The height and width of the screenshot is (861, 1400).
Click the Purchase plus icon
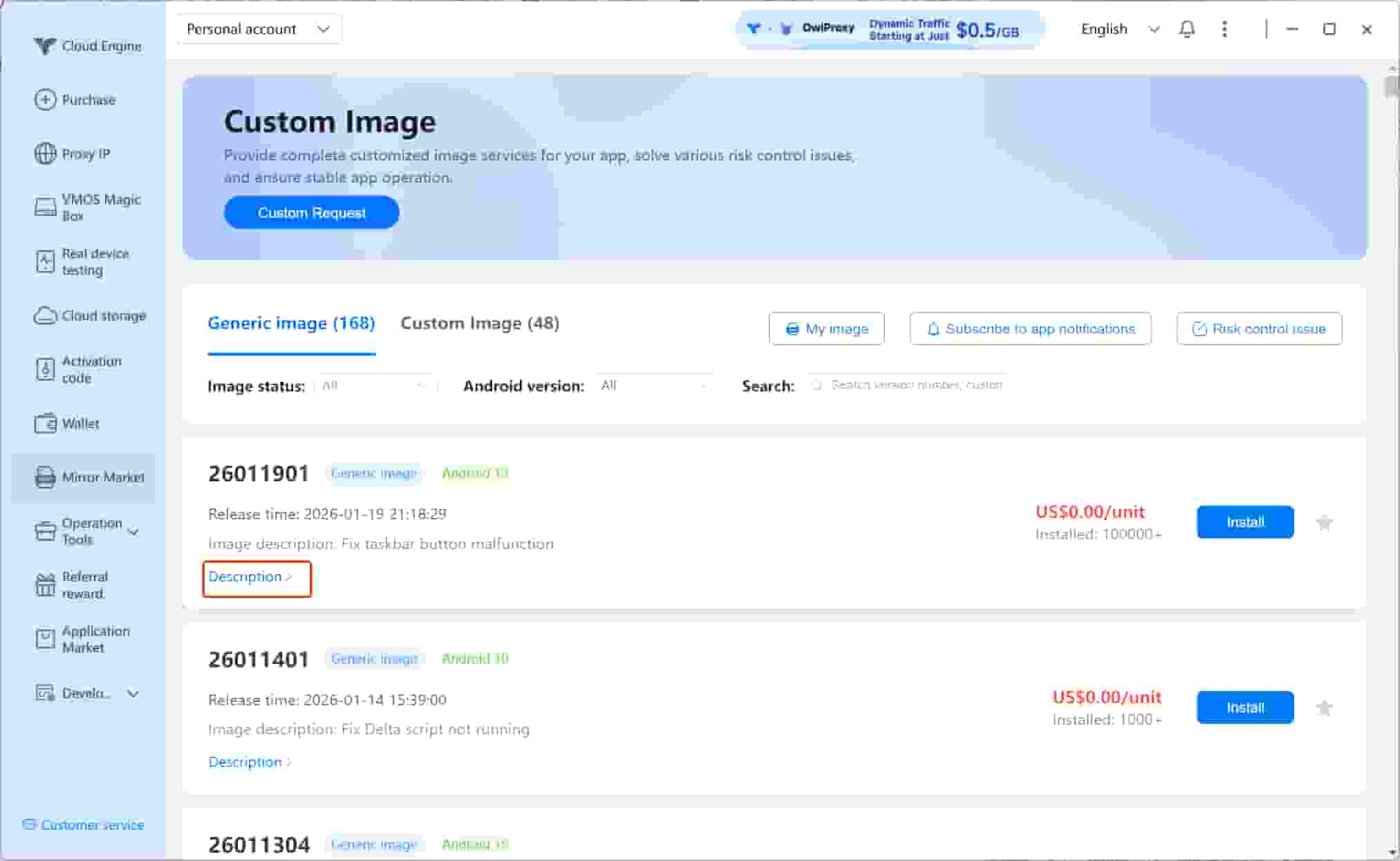pos(45,100)
